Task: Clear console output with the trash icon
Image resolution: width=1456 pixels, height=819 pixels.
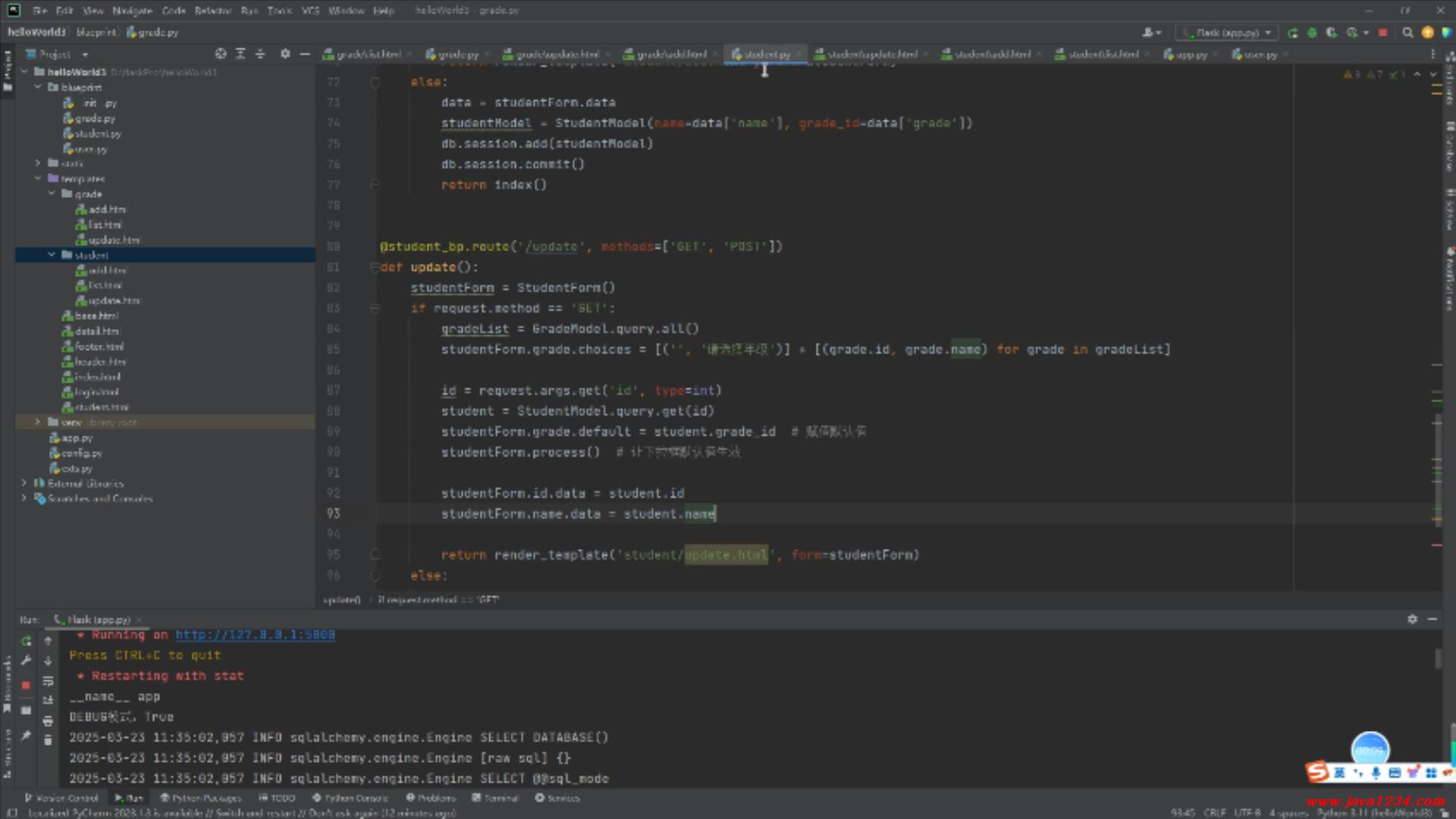Action: click(48, 740)
